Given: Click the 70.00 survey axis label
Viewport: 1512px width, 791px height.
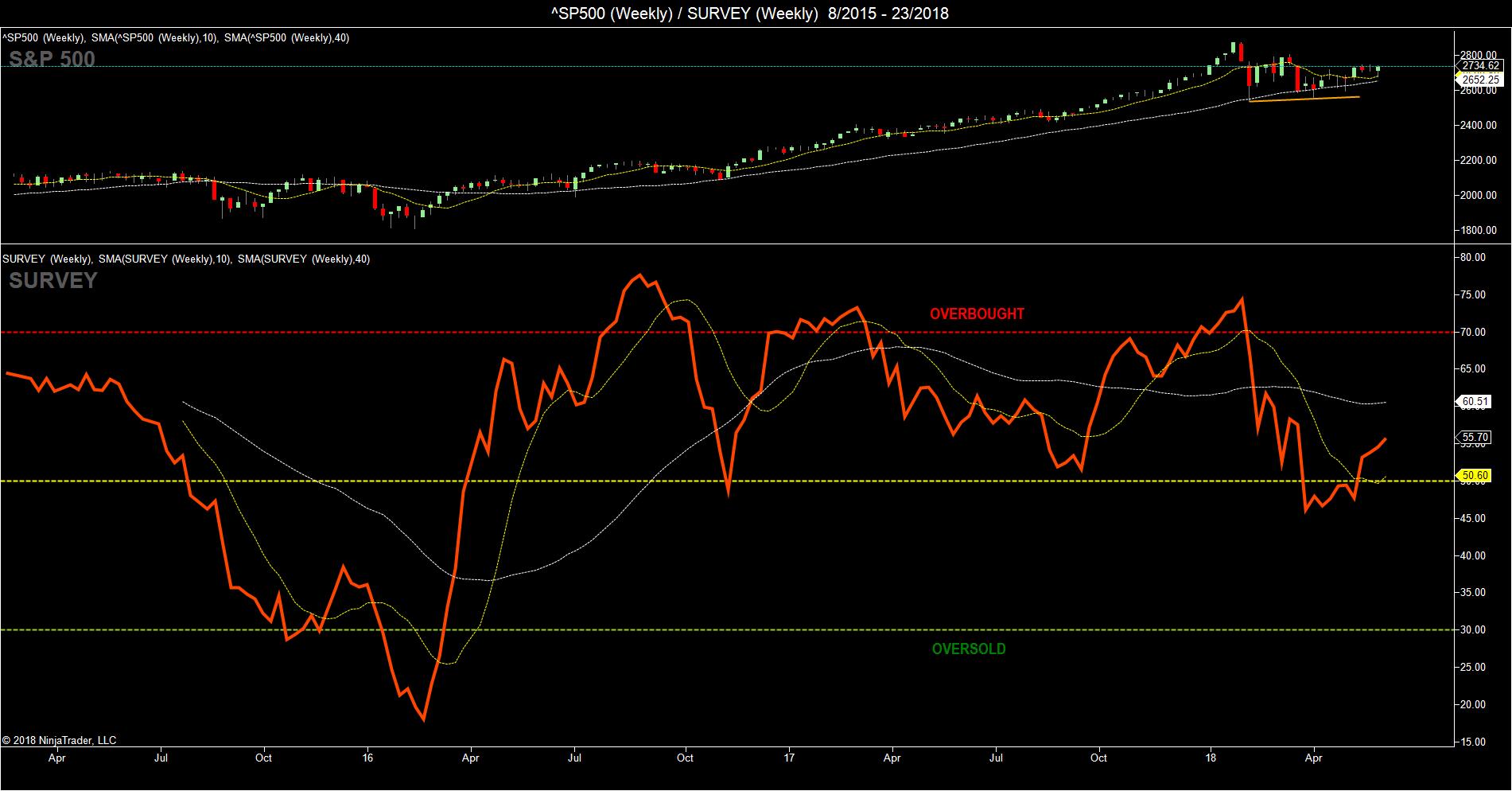Looking at the screenshot, I should (1473, 332).
